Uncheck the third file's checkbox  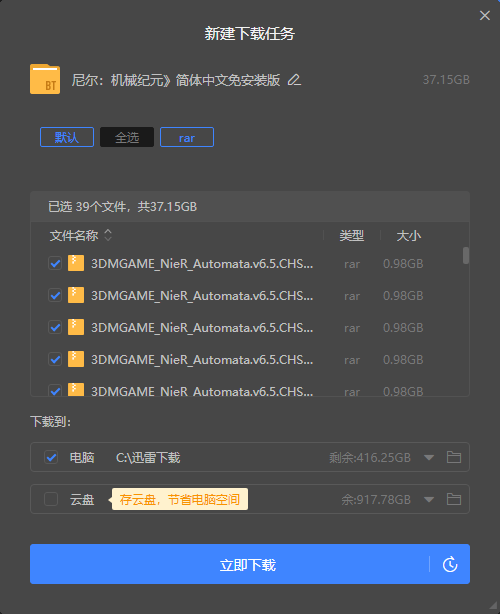click(55, 327)
